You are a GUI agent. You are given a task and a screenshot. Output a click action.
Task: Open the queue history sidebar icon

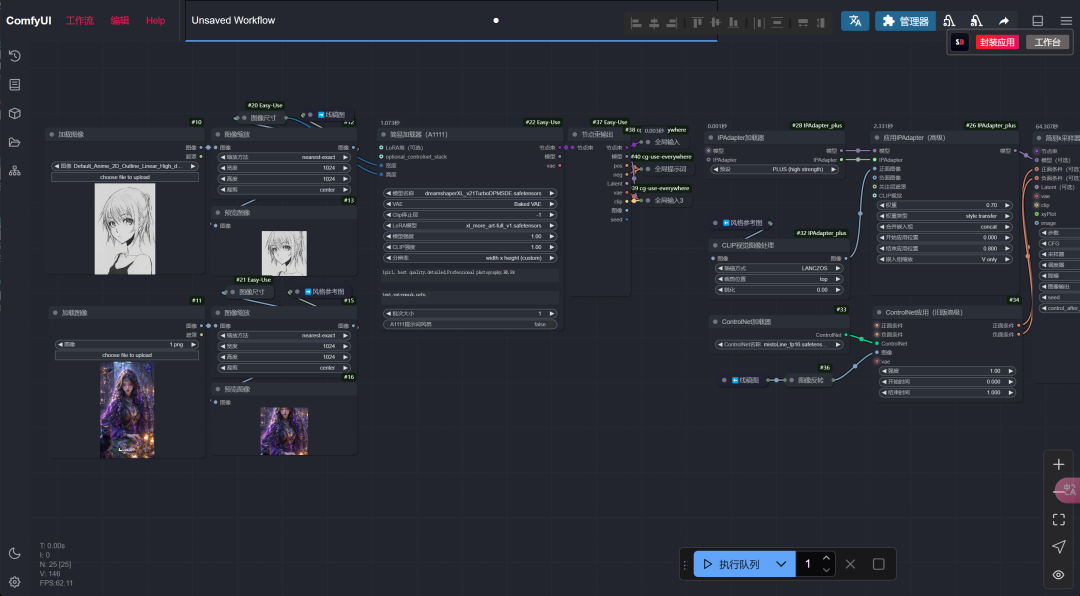tap(14, 56)
